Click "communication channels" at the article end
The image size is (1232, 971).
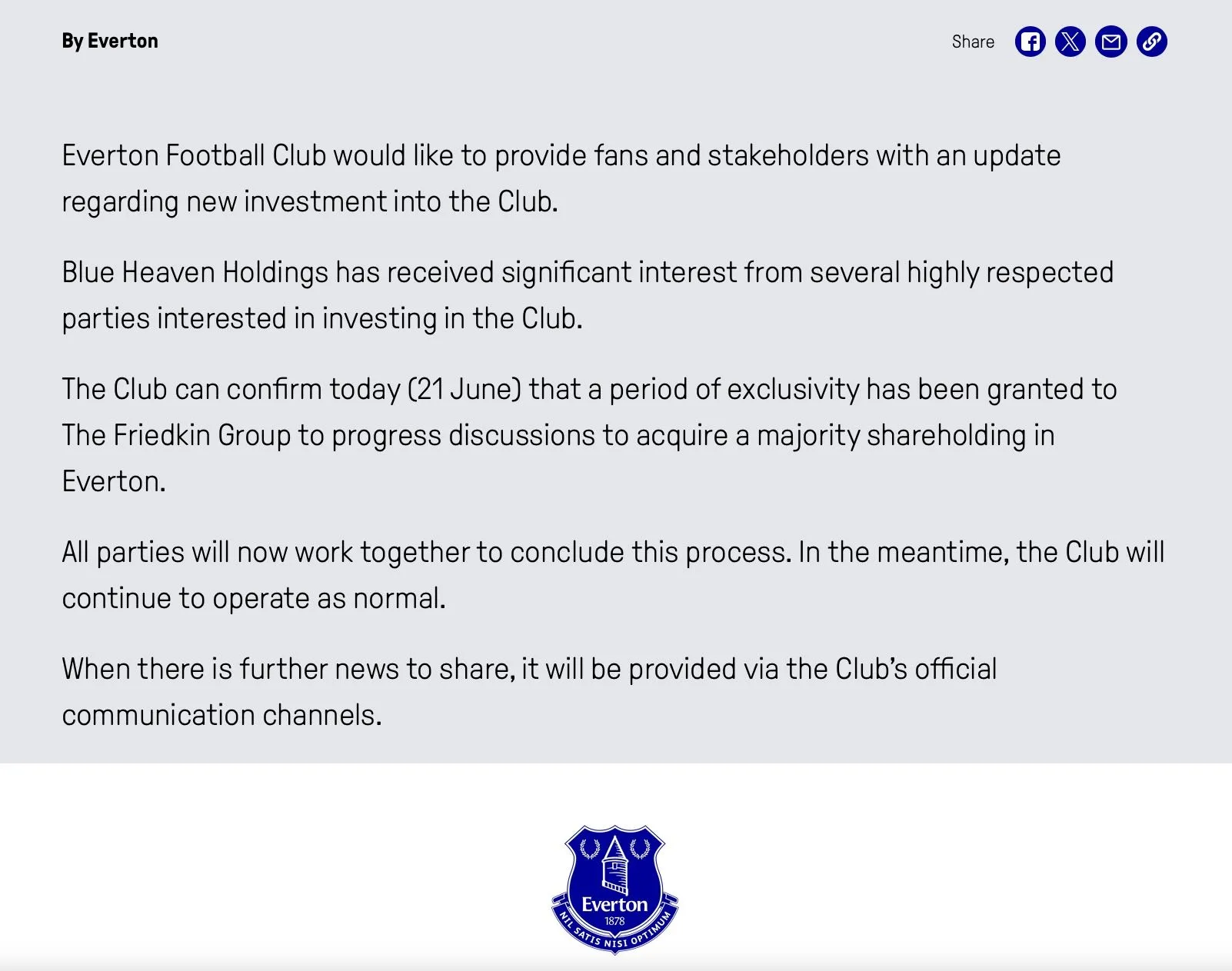tap(221, 716)
